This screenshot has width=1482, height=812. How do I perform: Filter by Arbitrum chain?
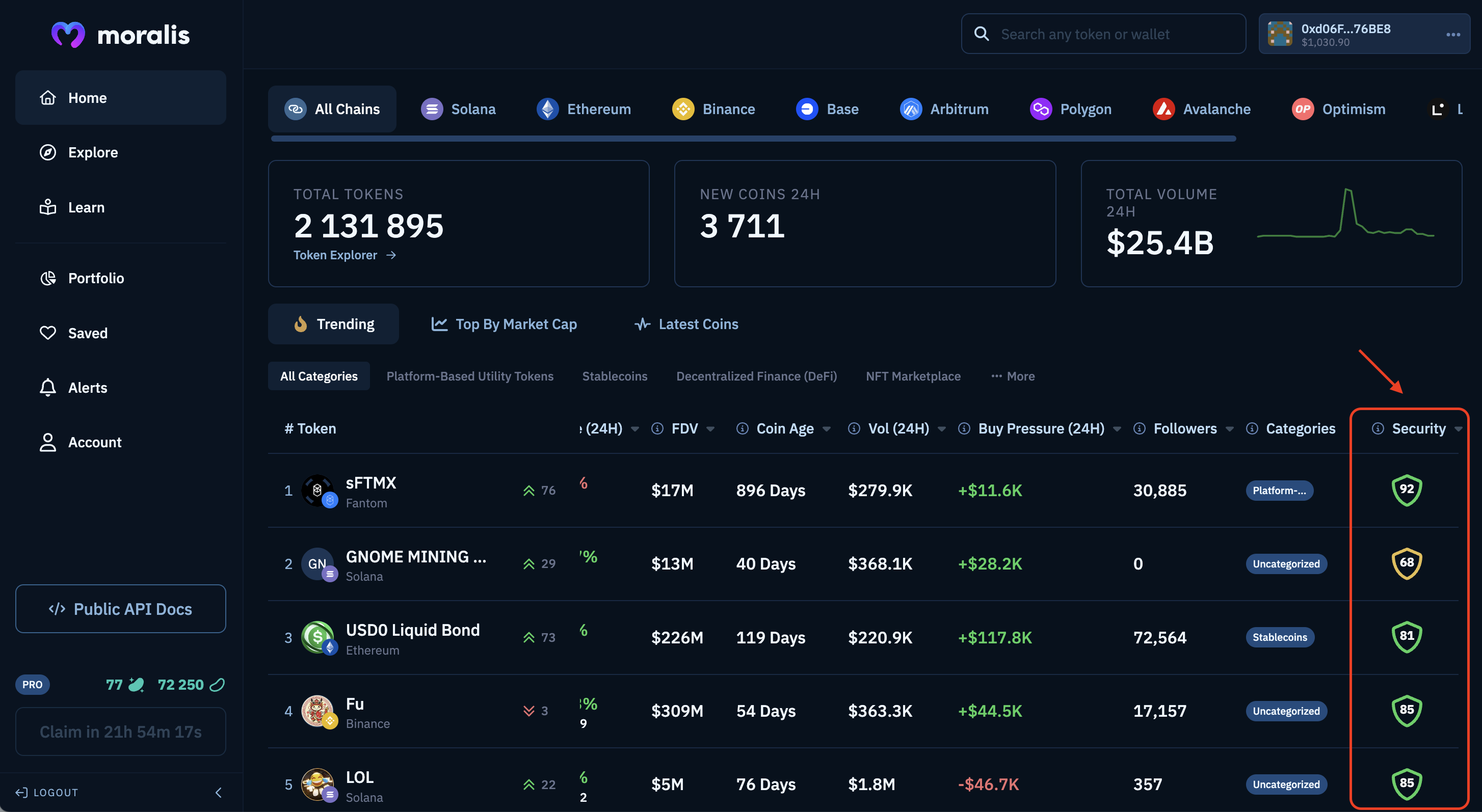coord(944,109)
